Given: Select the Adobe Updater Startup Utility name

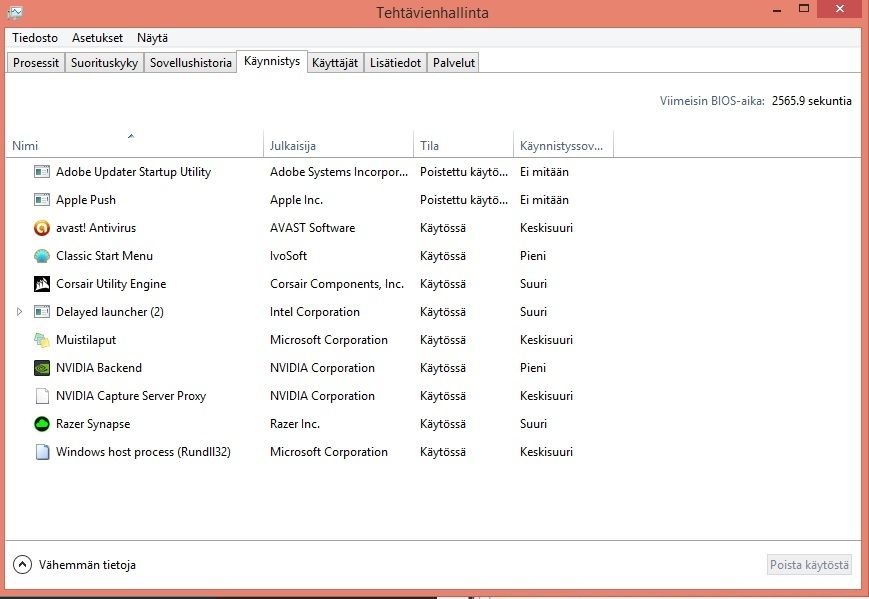Looking at the screenshot, I should 134,172.
